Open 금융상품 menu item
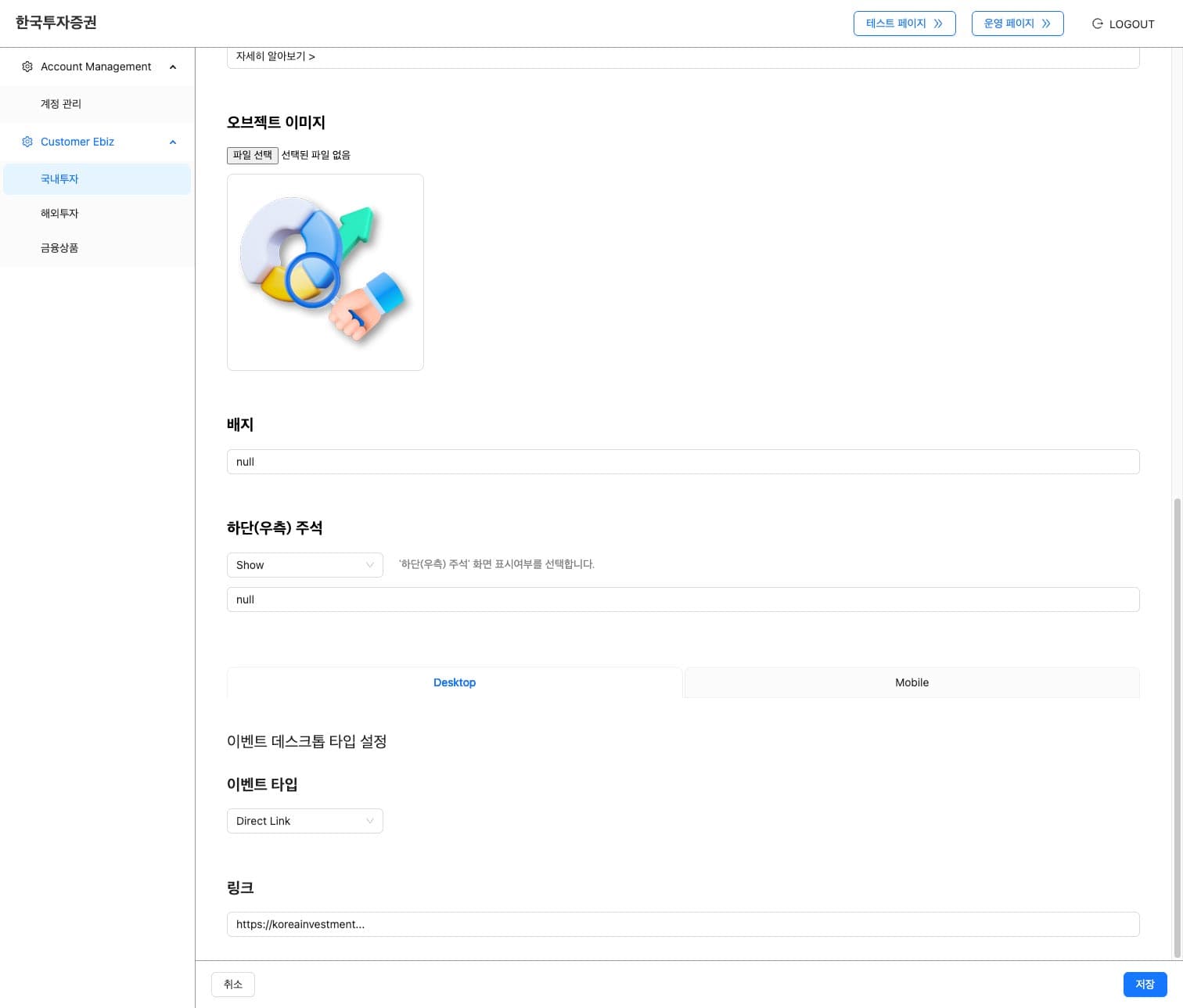Image resolution: width=1183 pixels, height=1008 pixels. (x=59, y=248)
